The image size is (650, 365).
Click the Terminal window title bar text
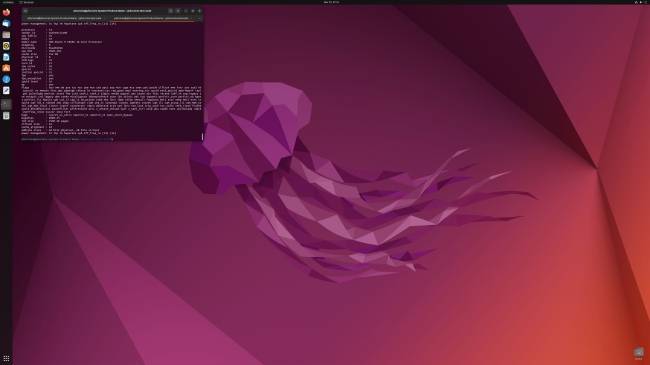pos(112,11)
